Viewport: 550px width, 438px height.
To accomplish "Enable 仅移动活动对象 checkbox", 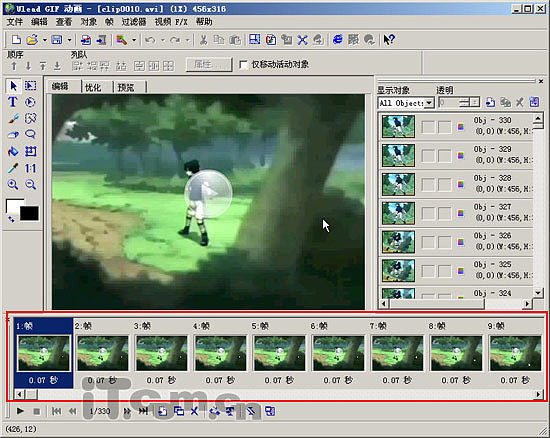I will [x=243, y=65].
